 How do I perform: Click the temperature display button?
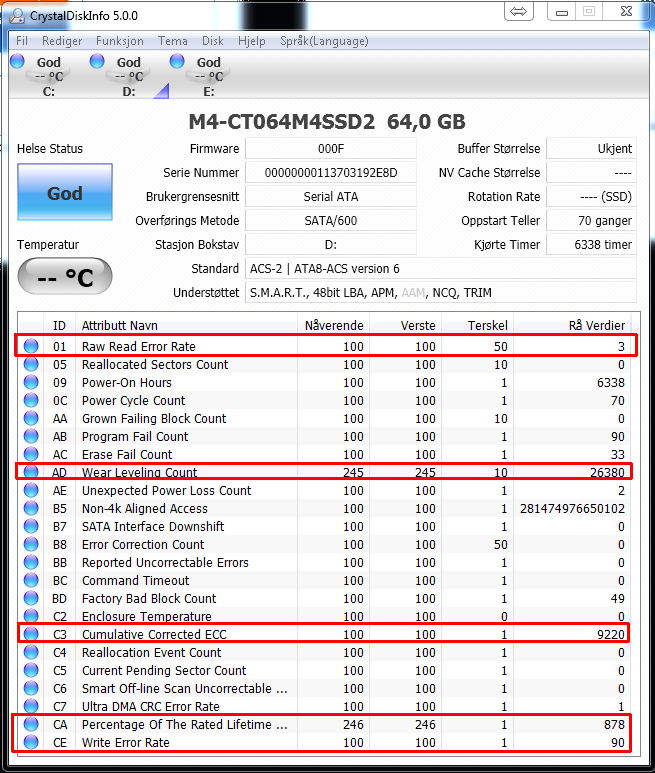tap(65, 277)
